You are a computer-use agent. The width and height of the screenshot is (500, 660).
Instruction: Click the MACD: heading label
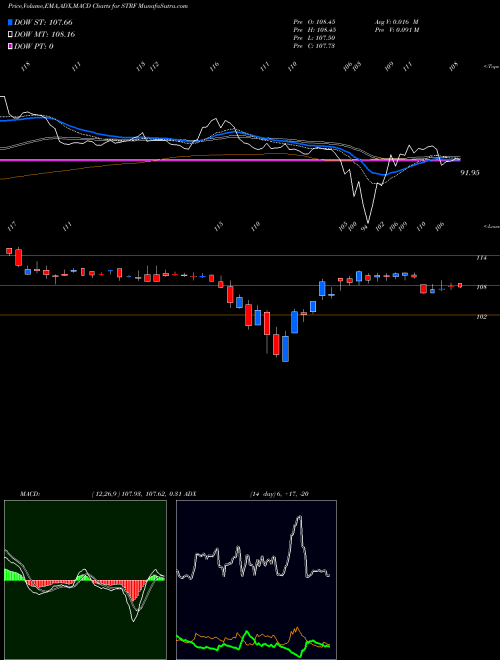click(29, 494)
